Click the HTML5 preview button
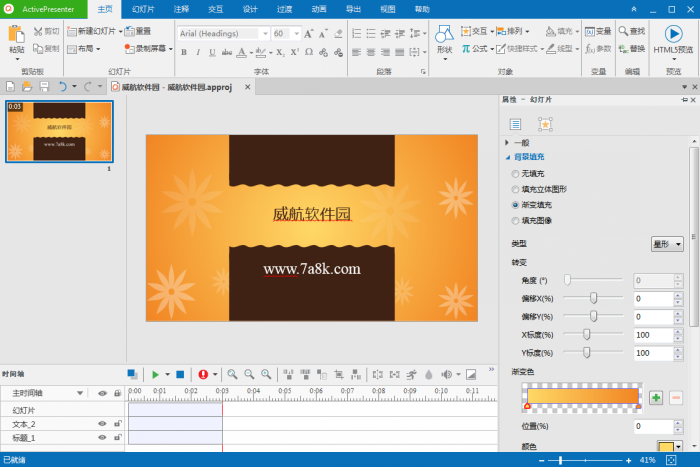The height and width of the screenshot is (467, 700). pos(673,39)
